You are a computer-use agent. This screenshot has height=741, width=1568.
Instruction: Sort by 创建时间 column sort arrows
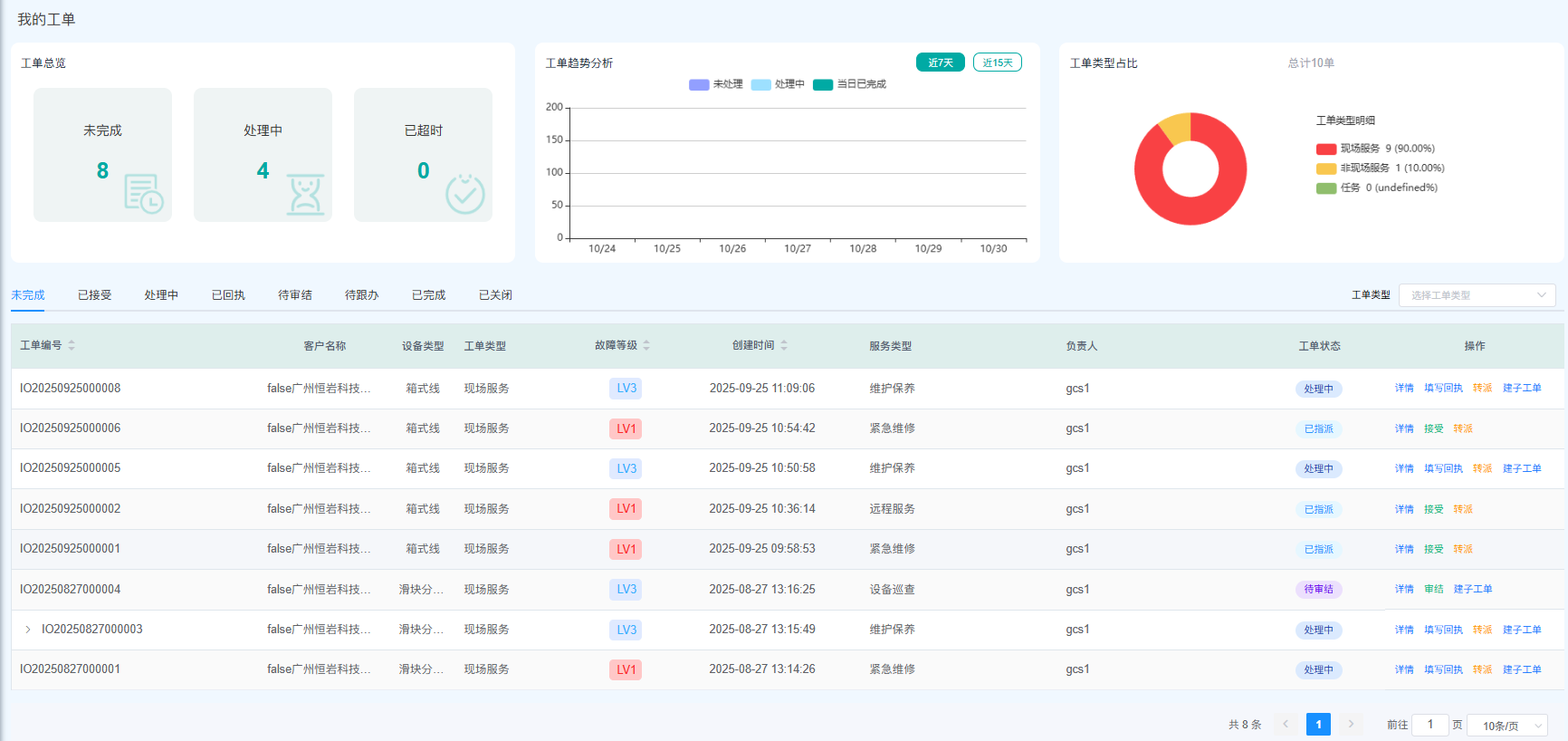784,345
